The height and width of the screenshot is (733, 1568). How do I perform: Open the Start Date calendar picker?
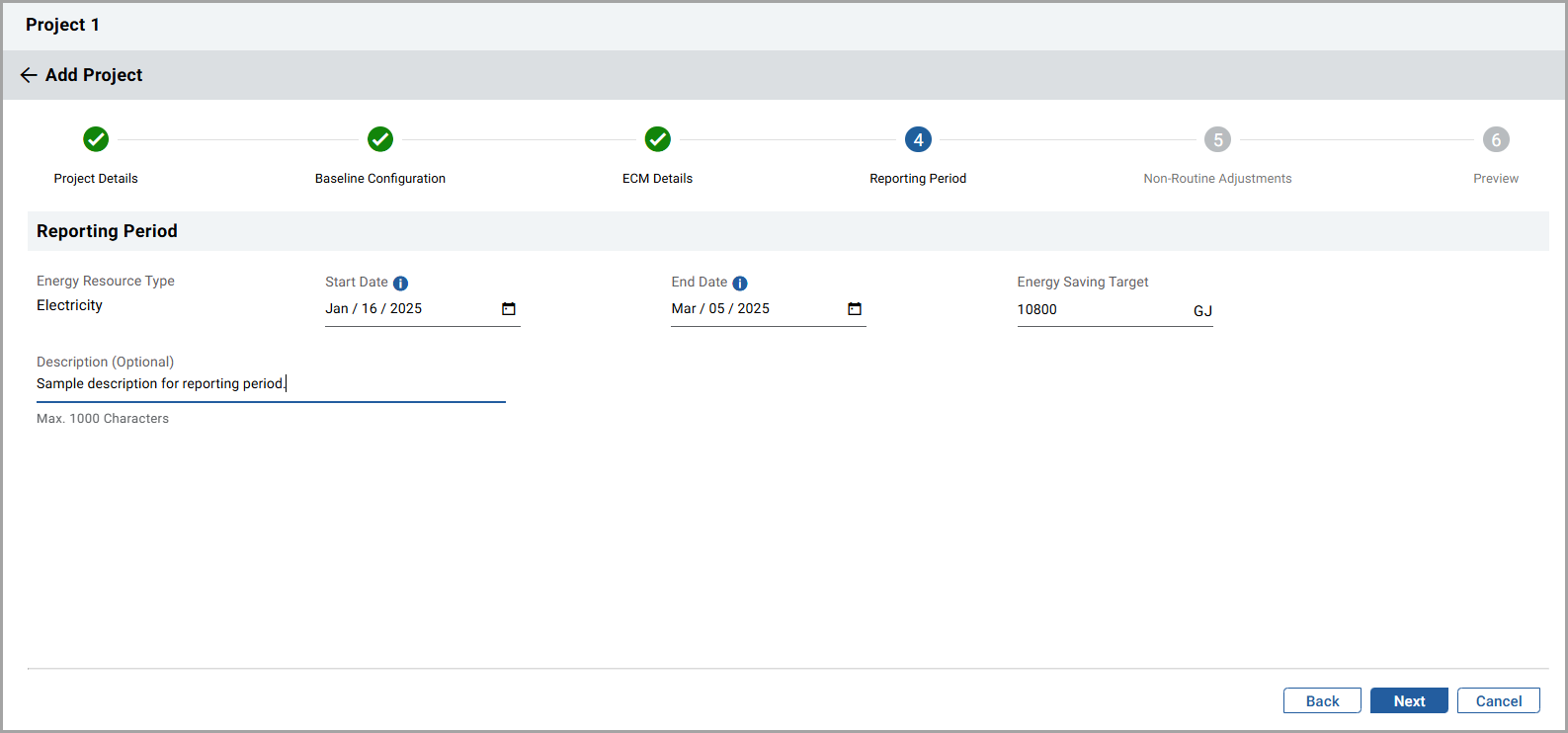[x=509, y=309]
